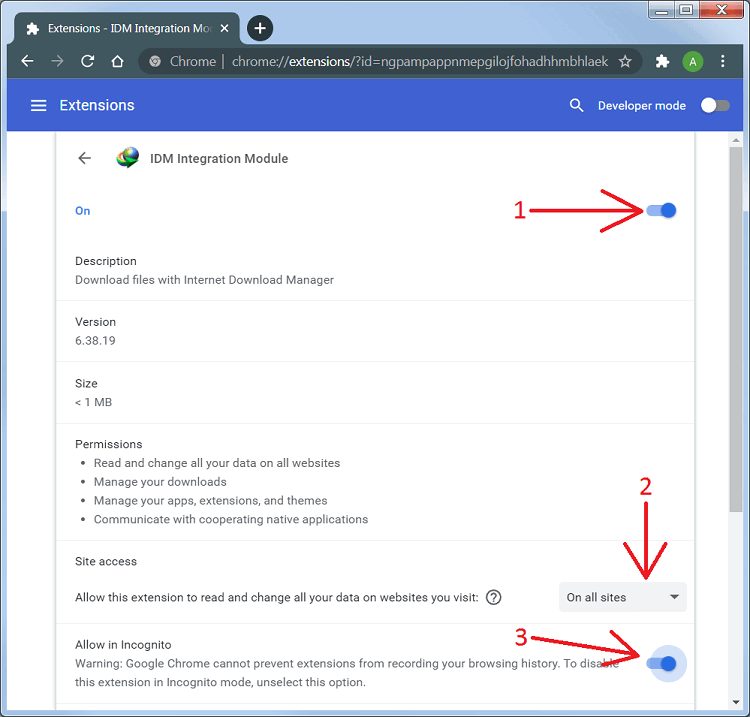Viewport: 750px width, 717px height.
Task: Open the Extensions puzzle toolbar icon
Action: [662, 61]
